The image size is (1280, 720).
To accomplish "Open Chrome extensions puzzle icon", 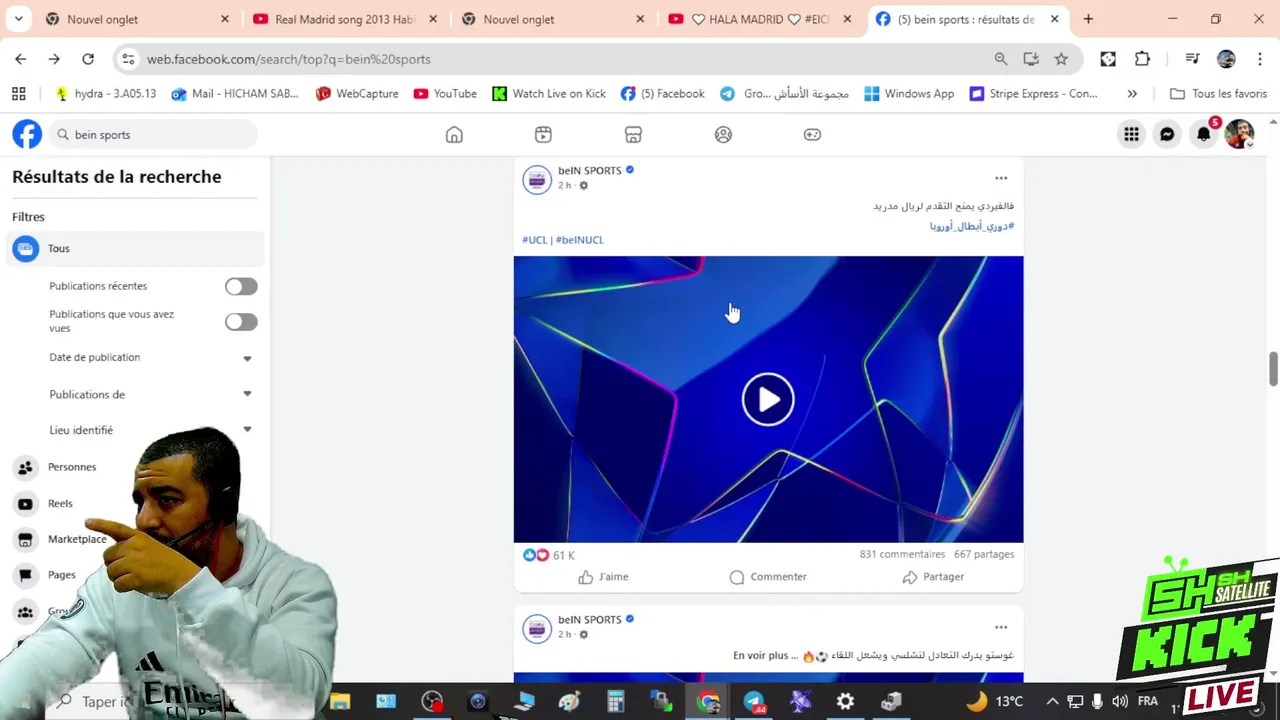I will [x=1142, y=59].
